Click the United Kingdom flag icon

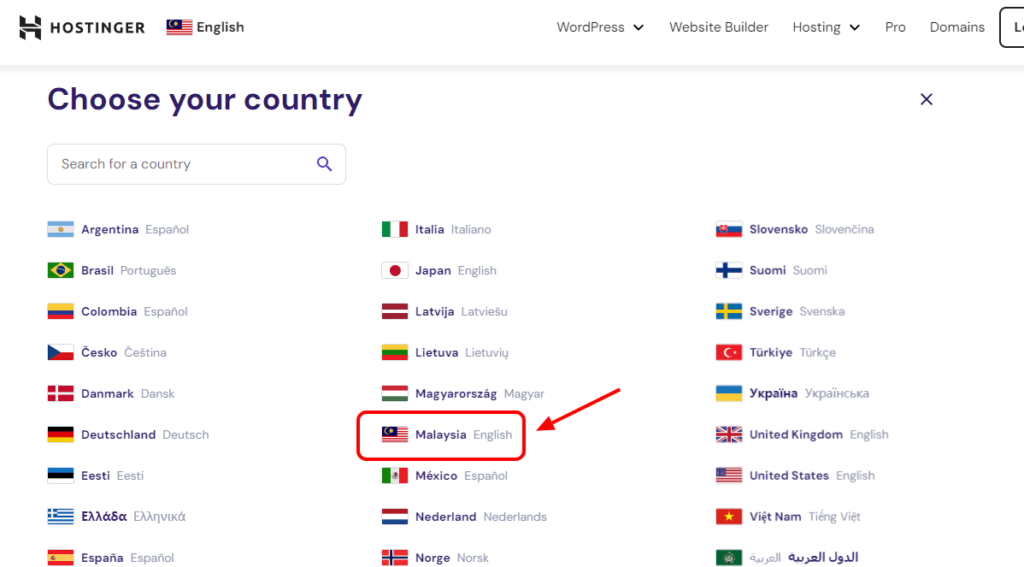coord(728,434)
